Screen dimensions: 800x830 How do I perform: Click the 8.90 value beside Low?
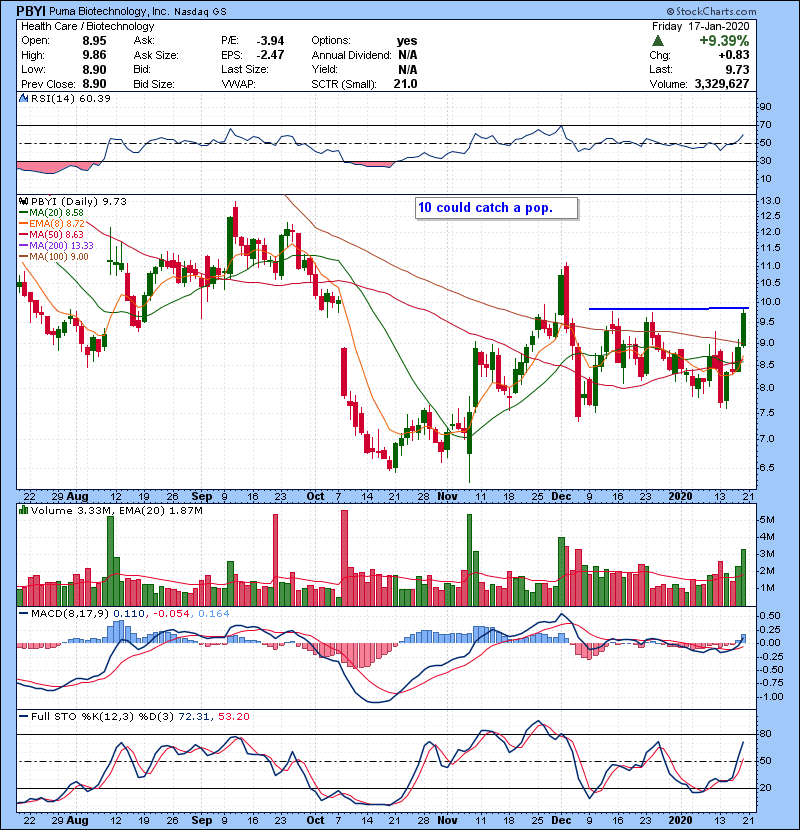point(94,69)
